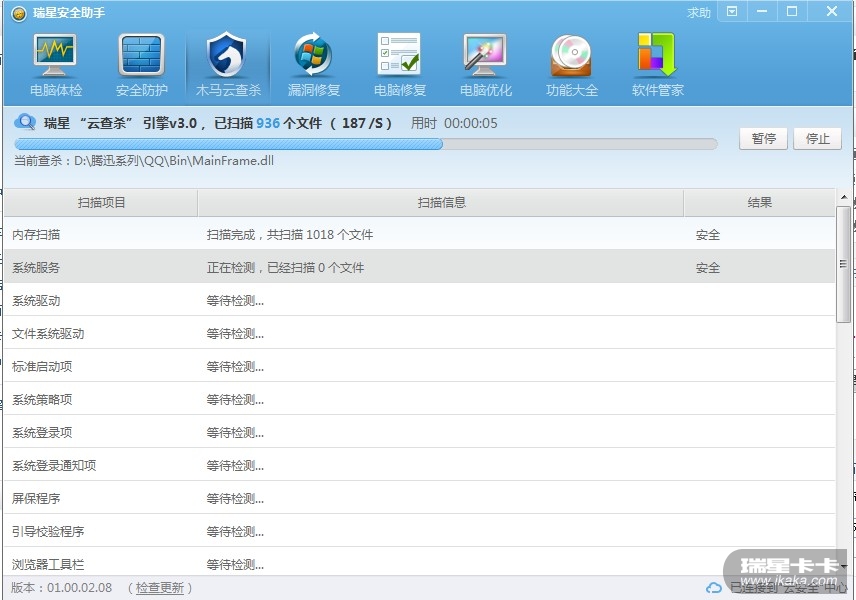Select the 内存扫描 row
The image size is (856, 600).
tap(420, 235)
